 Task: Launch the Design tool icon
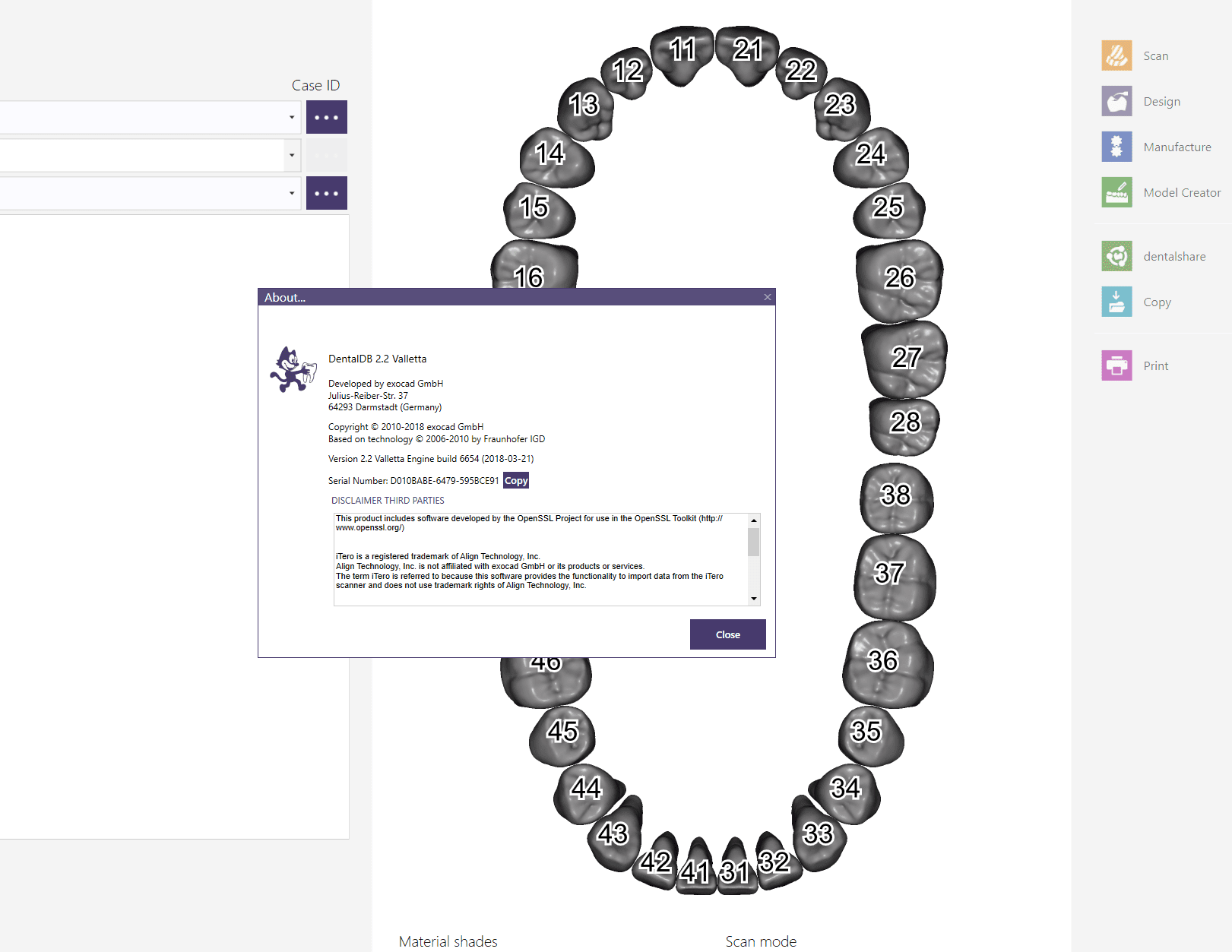coord(1116,101)
